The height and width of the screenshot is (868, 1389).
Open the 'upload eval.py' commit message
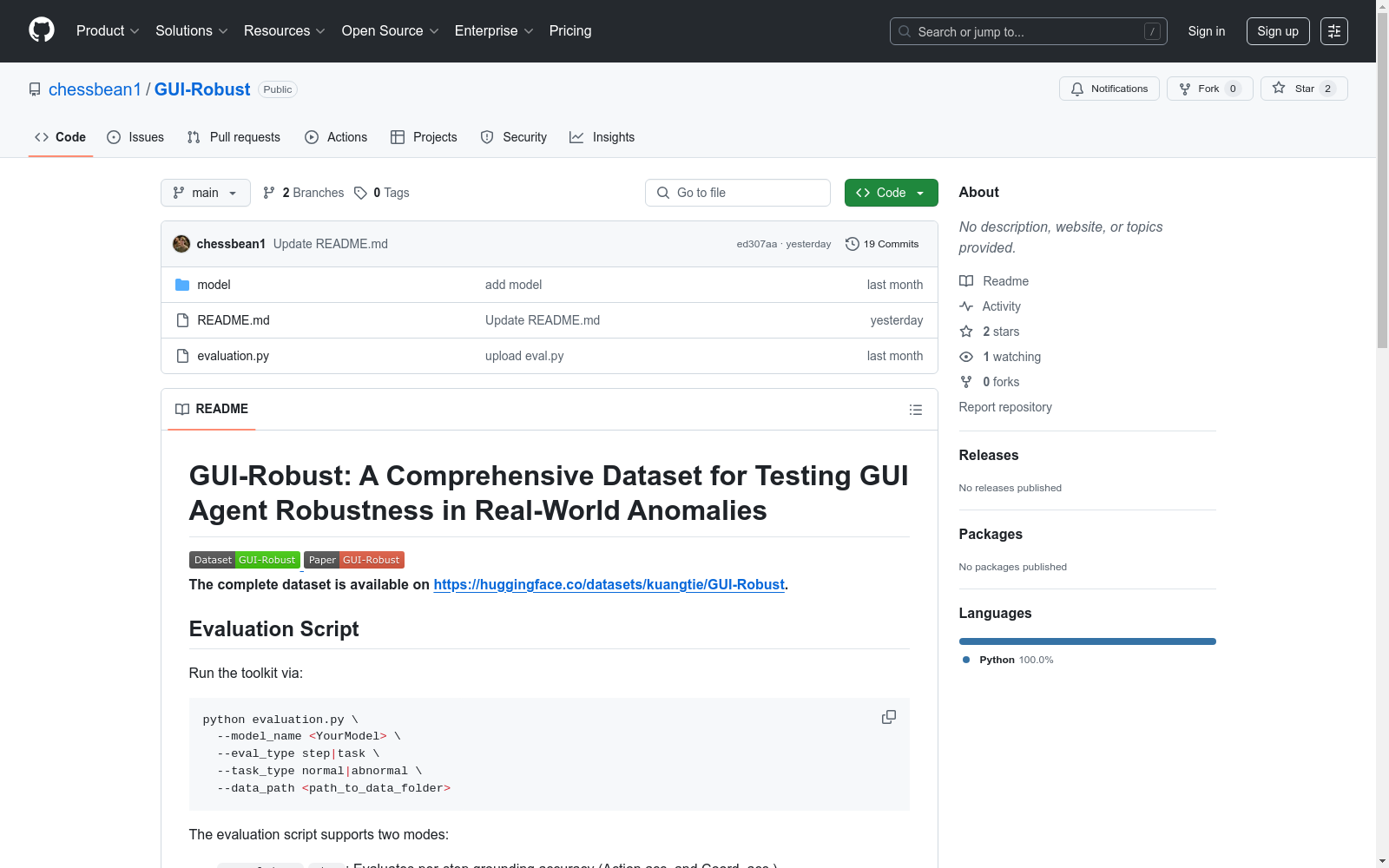524,356
